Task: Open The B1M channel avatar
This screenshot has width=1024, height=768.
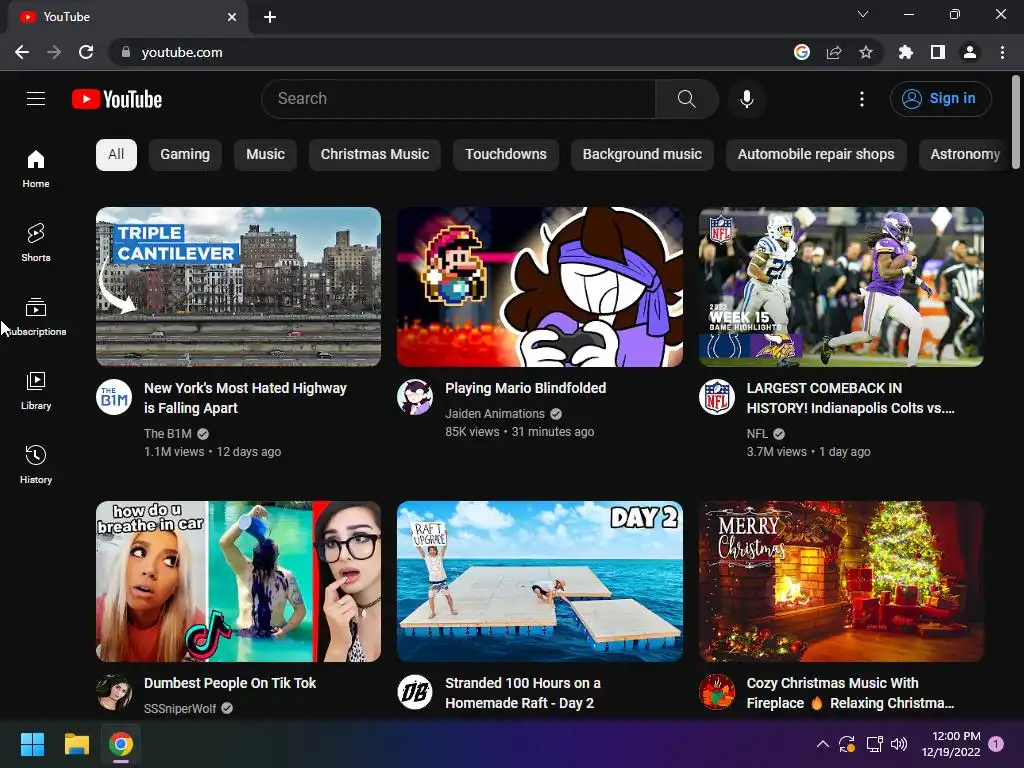Action: (x=114, y=397)
